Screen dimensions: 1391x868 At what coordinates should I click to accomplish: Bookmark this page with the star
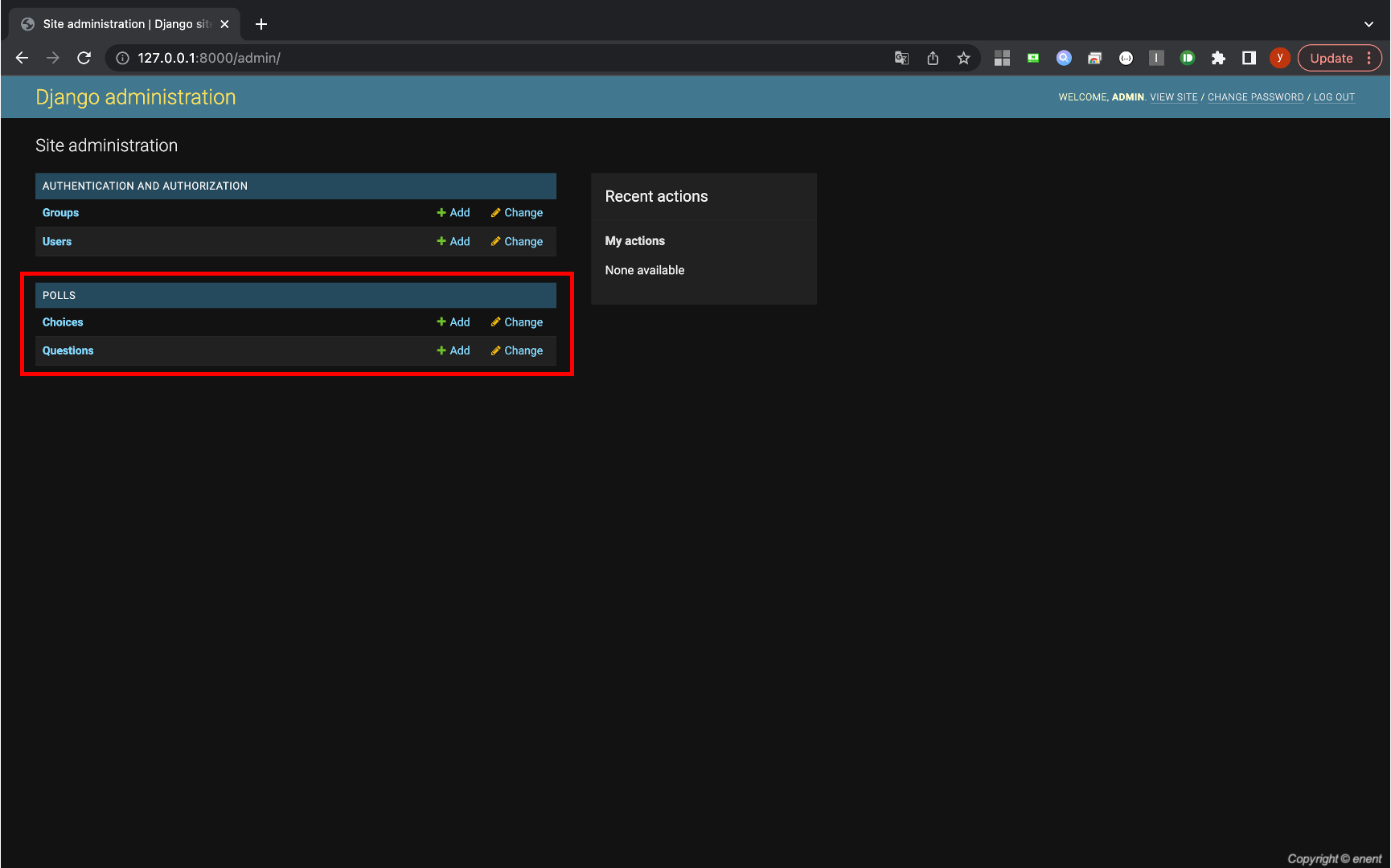click(963, 58)
